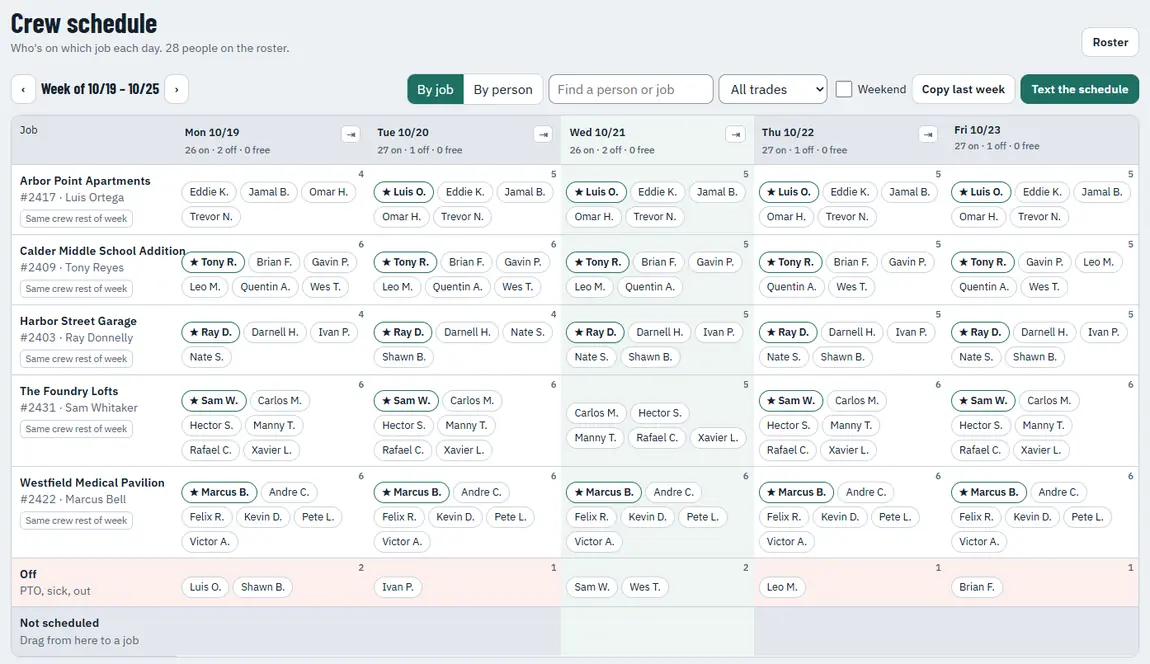Click Rafael C. chip on Friday Foundry Lofts
Screen dimensions: 1150x664
click(x=980, y=450)
